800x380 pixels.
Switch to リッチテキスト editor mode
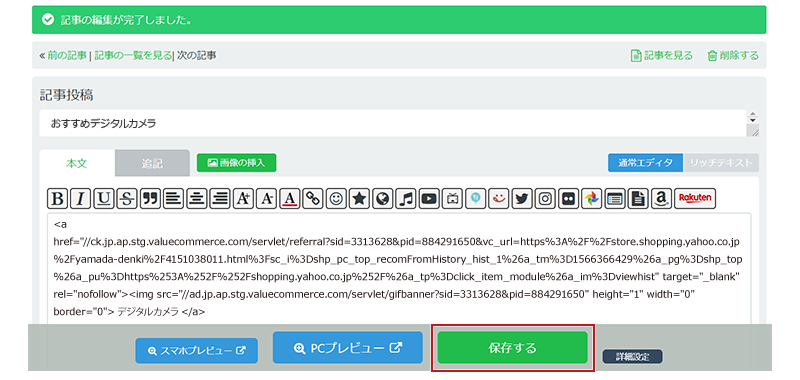tap(721, 163)
